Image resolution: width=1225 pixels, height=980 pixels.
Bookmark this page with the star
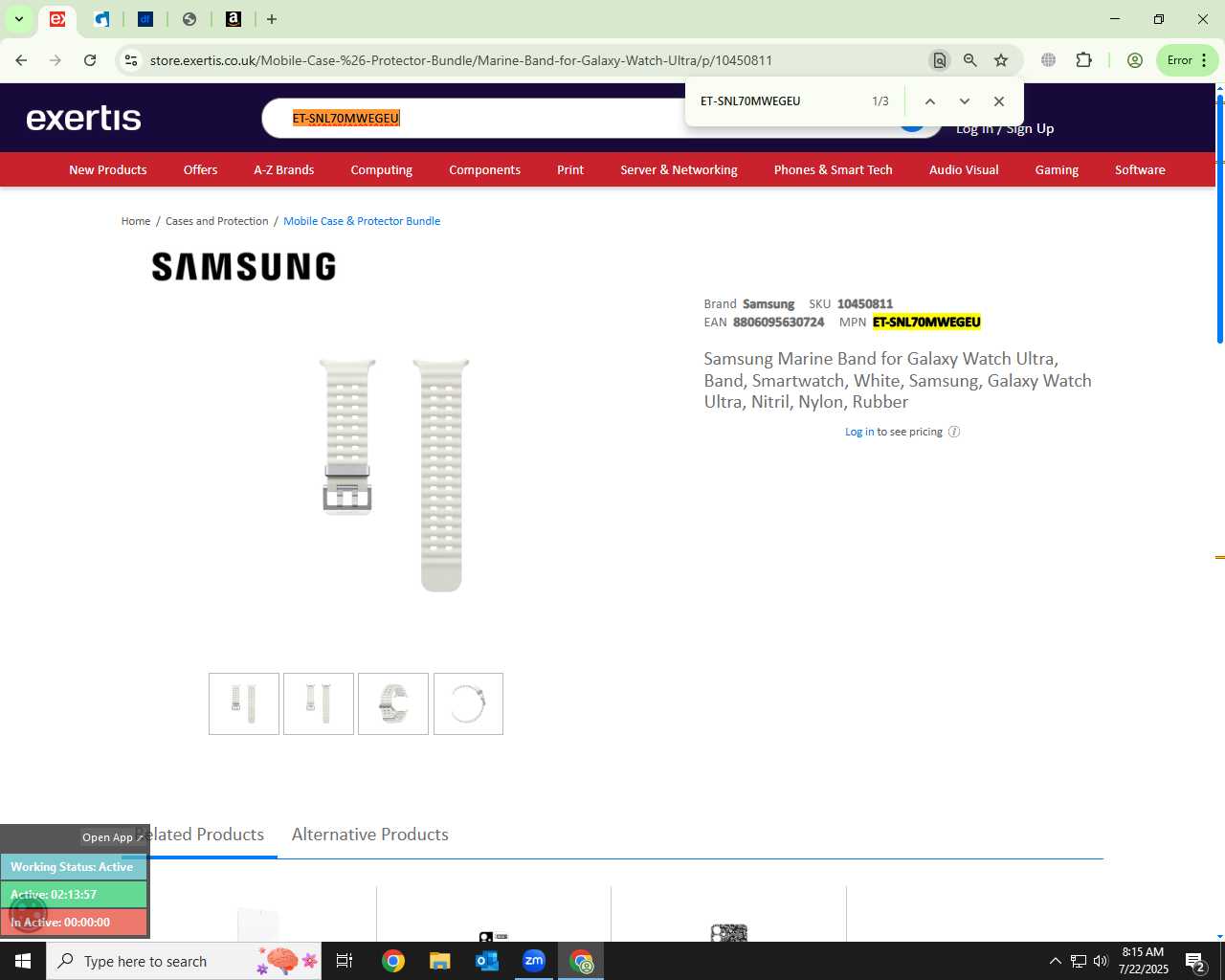[1001, 60]
